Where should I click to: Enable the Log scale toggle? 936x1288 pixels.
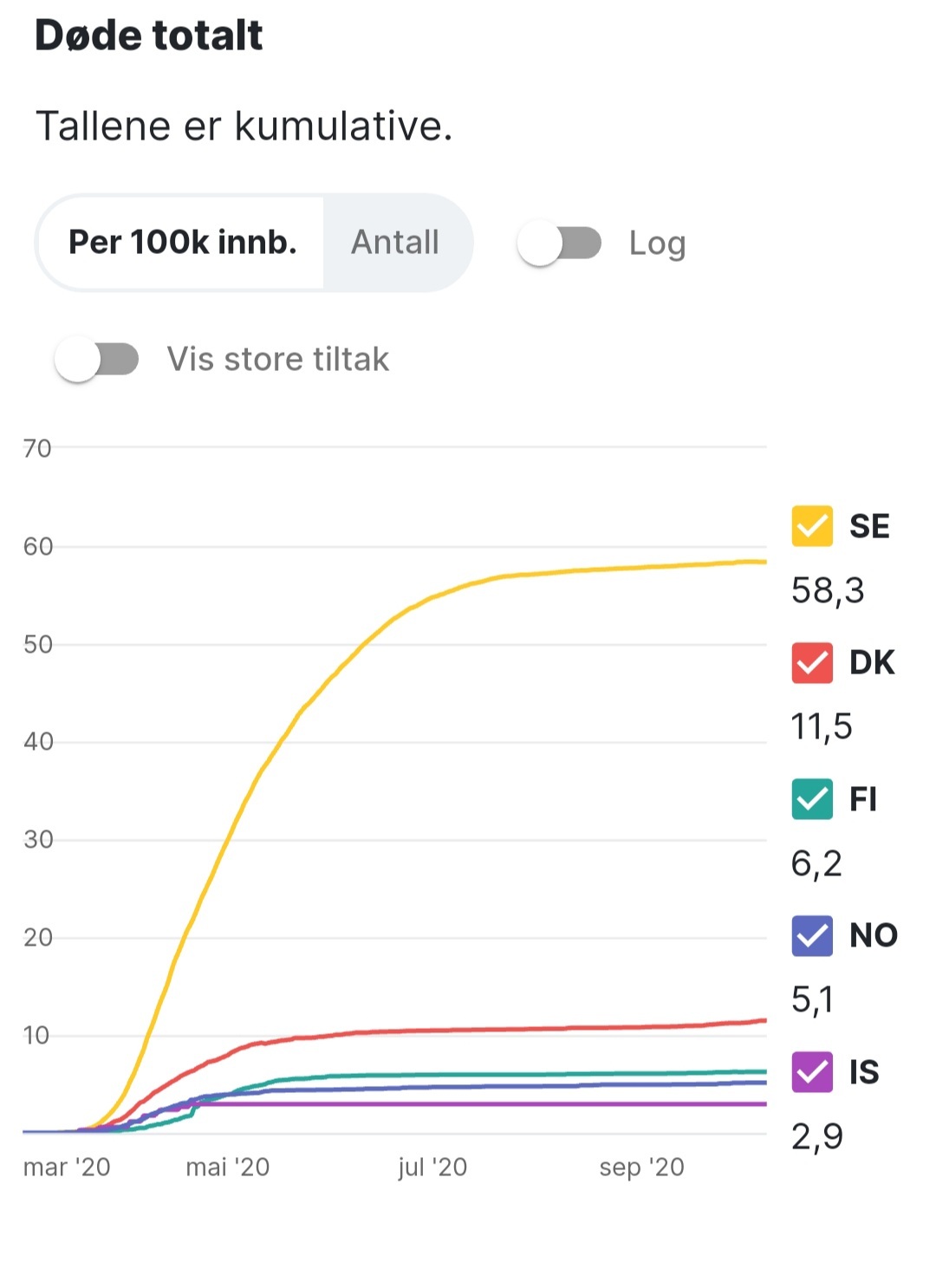coord(560,244)
